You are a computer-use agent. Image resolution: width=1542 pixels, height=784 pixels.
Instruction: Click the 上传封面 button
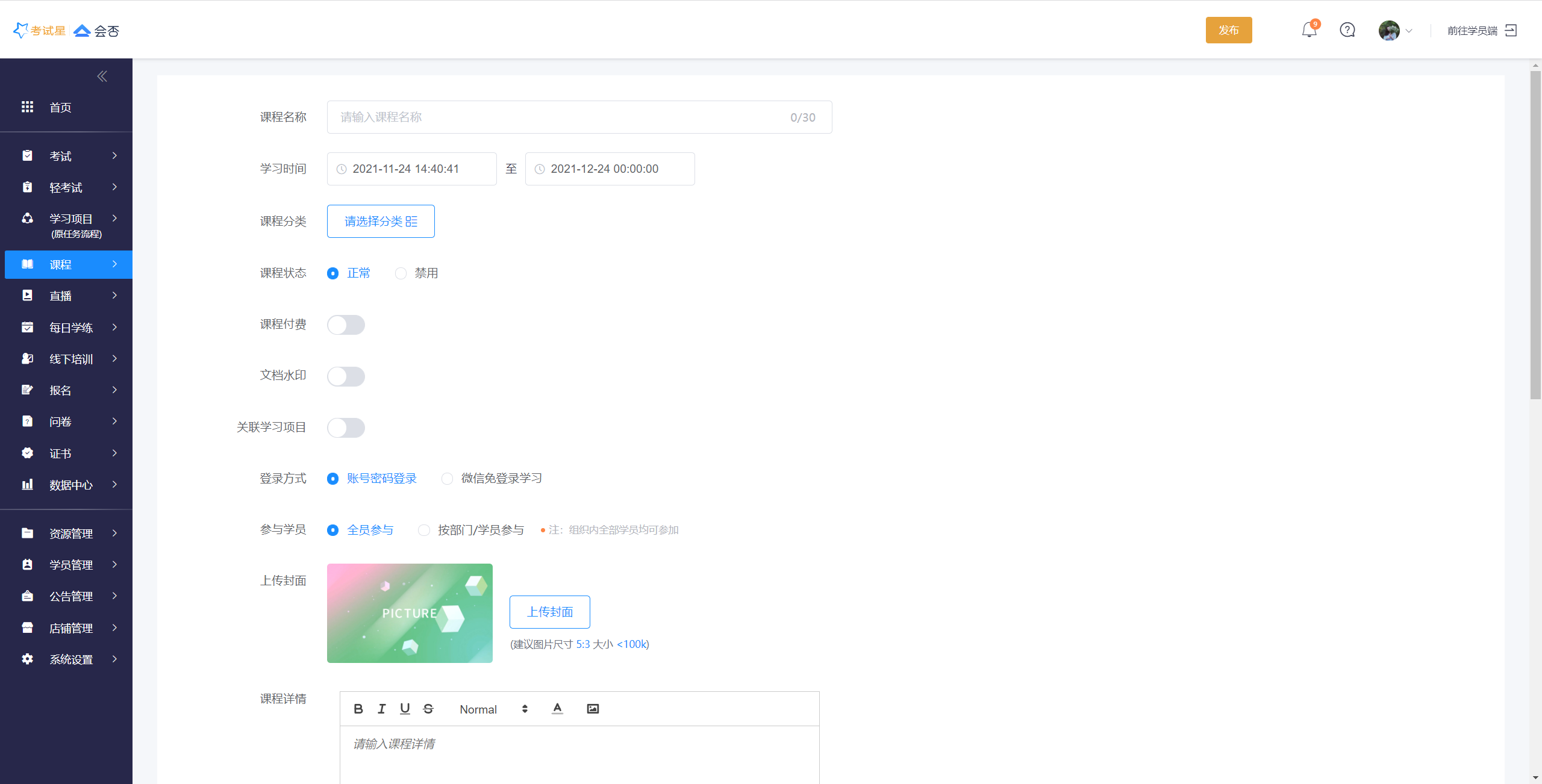[549, 612]
